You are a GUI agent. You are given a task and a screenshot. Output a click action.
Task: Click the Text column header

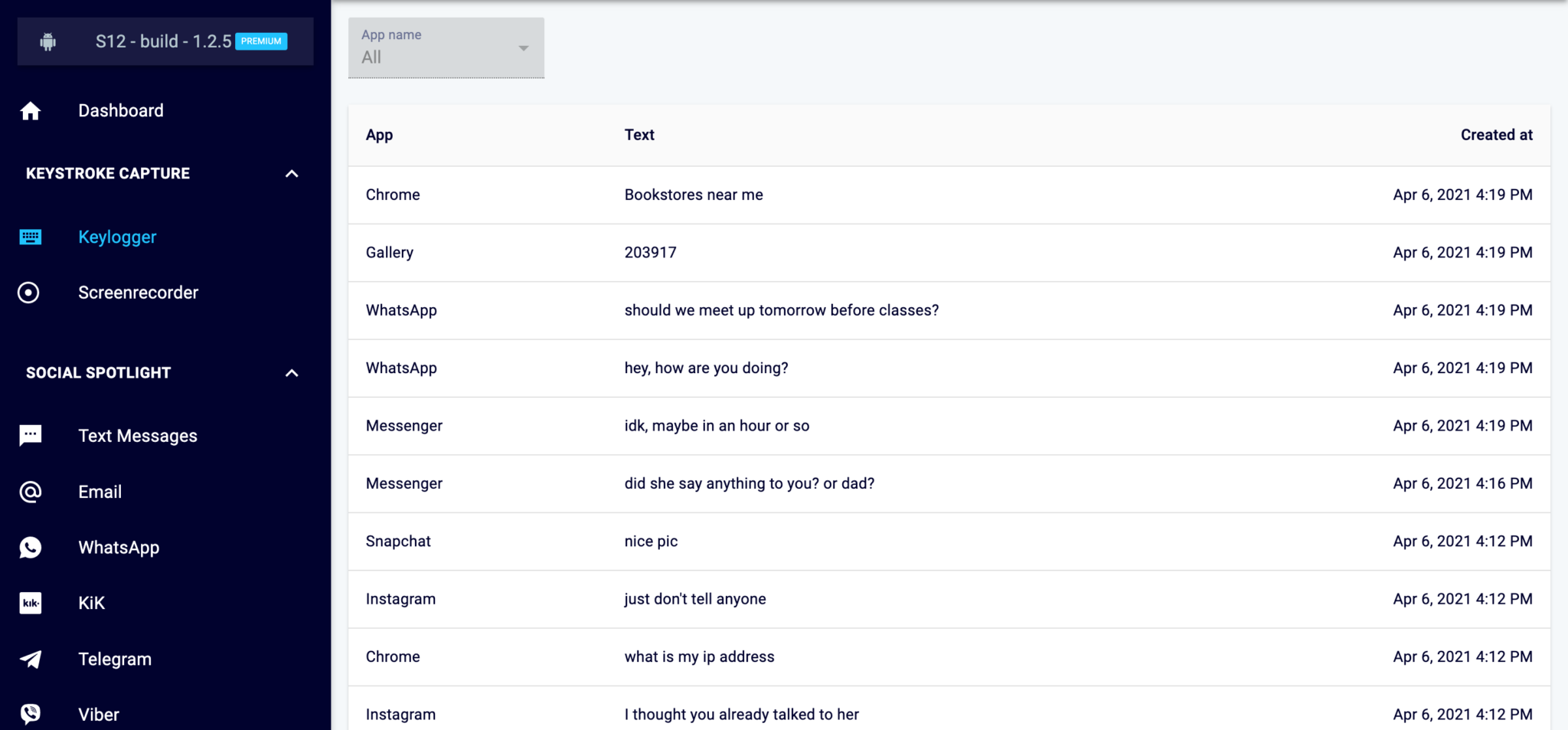(x=639, y=134)
